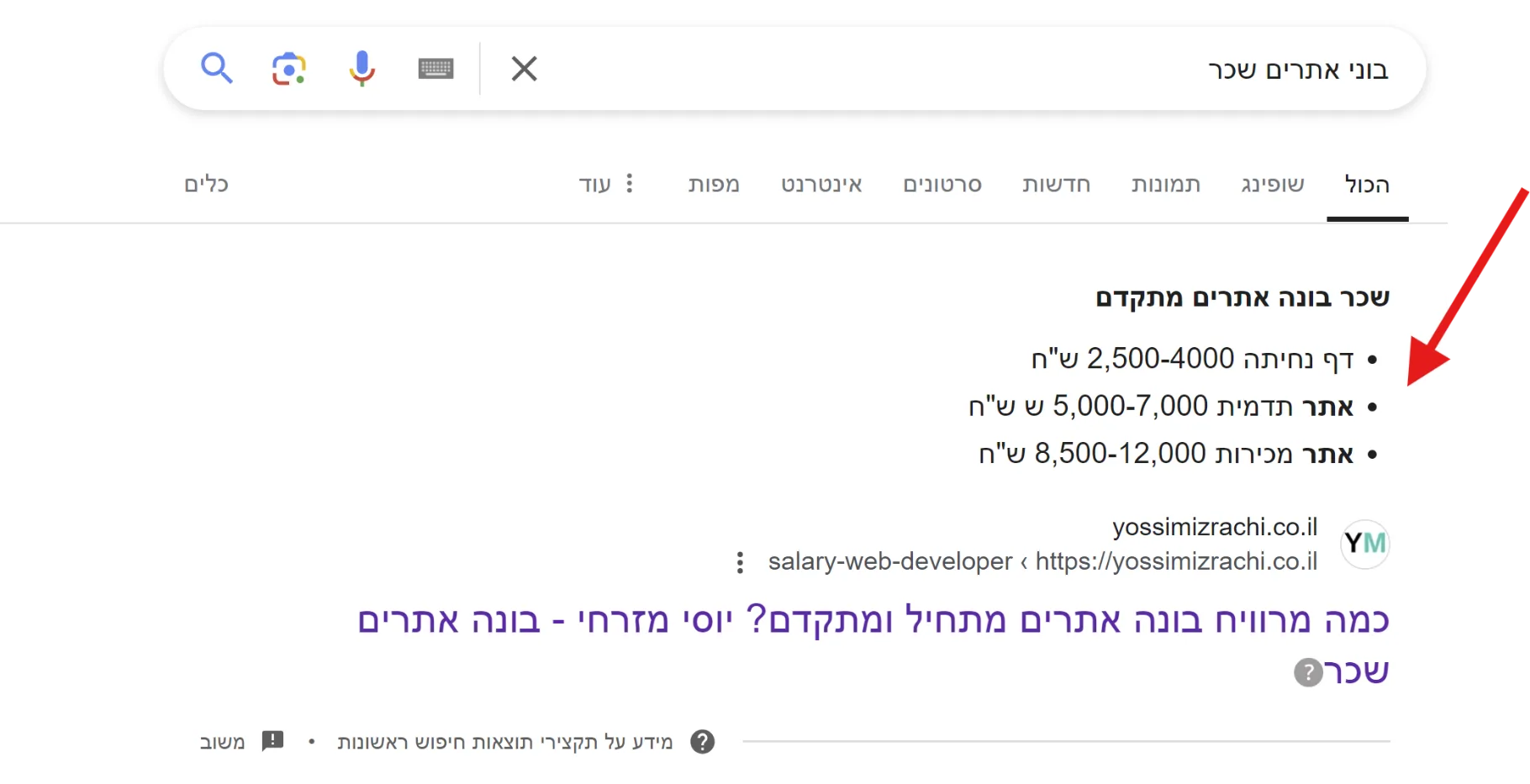Screen dimensions: 1530x784
Task: Click the YM site favicon
Action: click(x=1364, y=544)
